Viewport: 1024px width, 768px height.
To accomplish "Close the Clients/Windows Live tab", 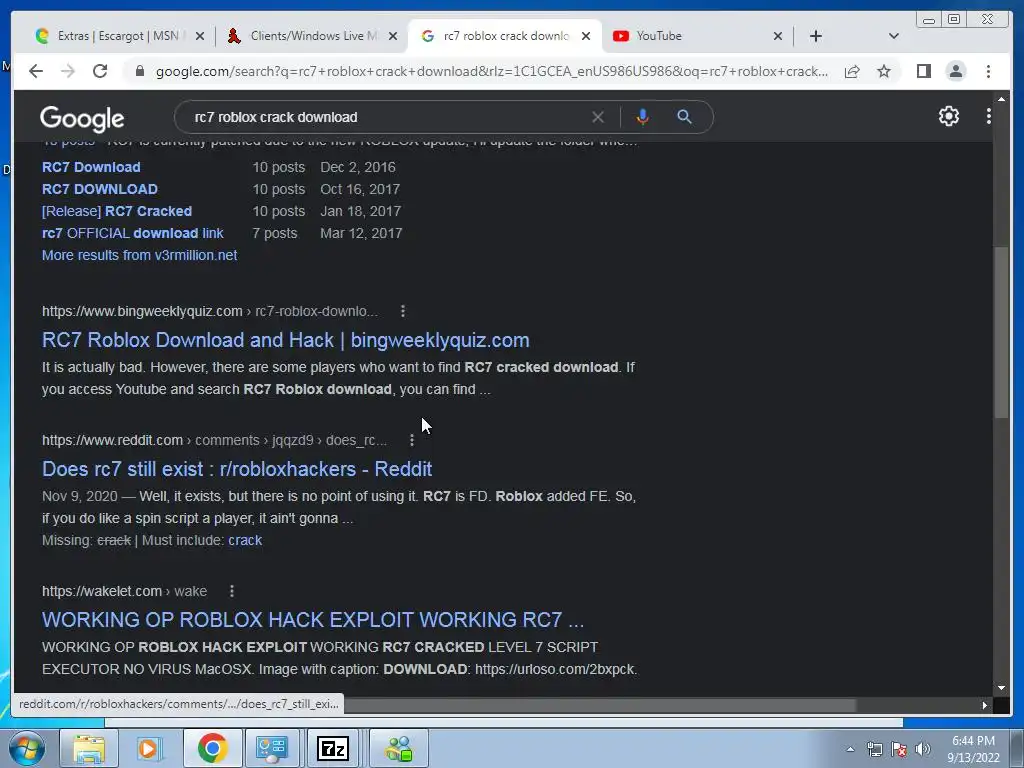I will coord(392,36).
